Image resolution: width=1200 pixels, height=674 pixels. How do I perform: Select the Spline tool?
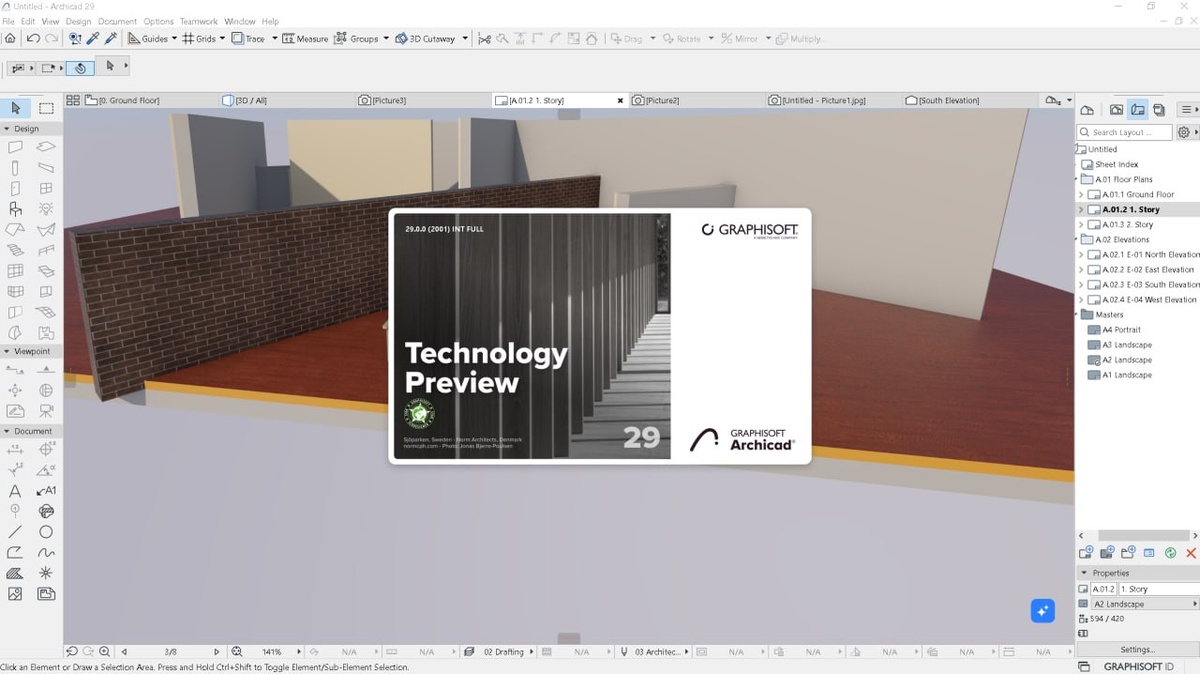click(x=46, y=552)
